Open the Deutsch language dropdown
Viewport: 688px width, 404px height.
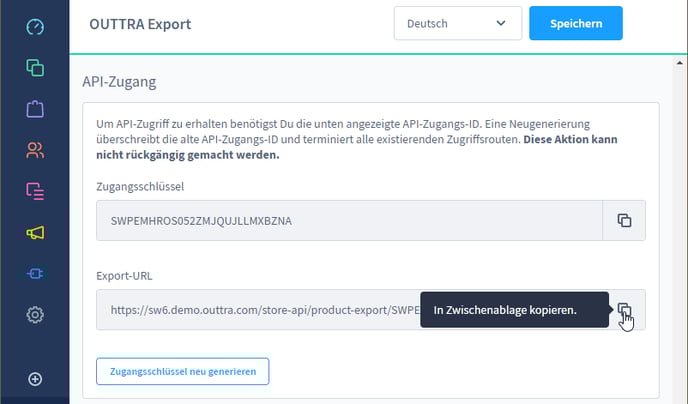point(458,23)
